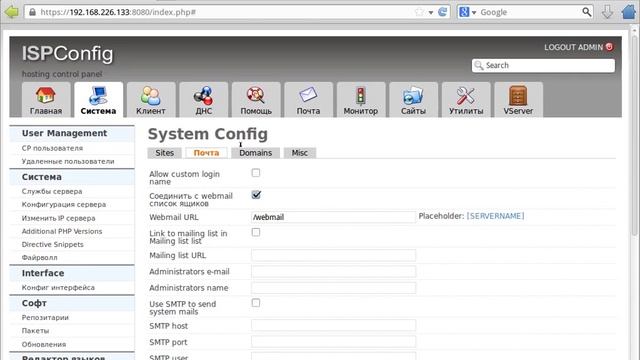The width and height of the screenshot is (640, 360).
Task: Click the padlock site identity icon
Action: pyautogui.click(x=33, y=12)
